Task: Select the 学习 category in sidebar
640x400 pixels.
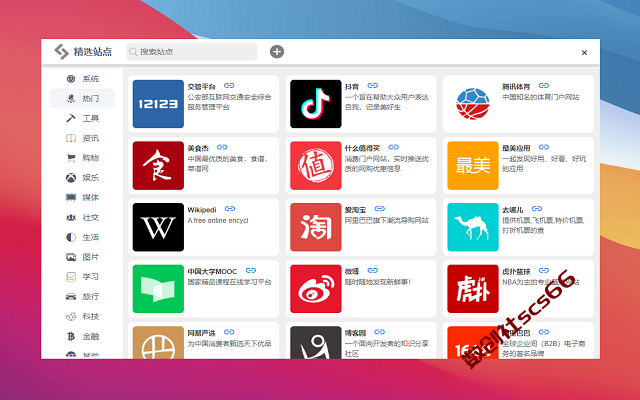Action: [82, 277]
